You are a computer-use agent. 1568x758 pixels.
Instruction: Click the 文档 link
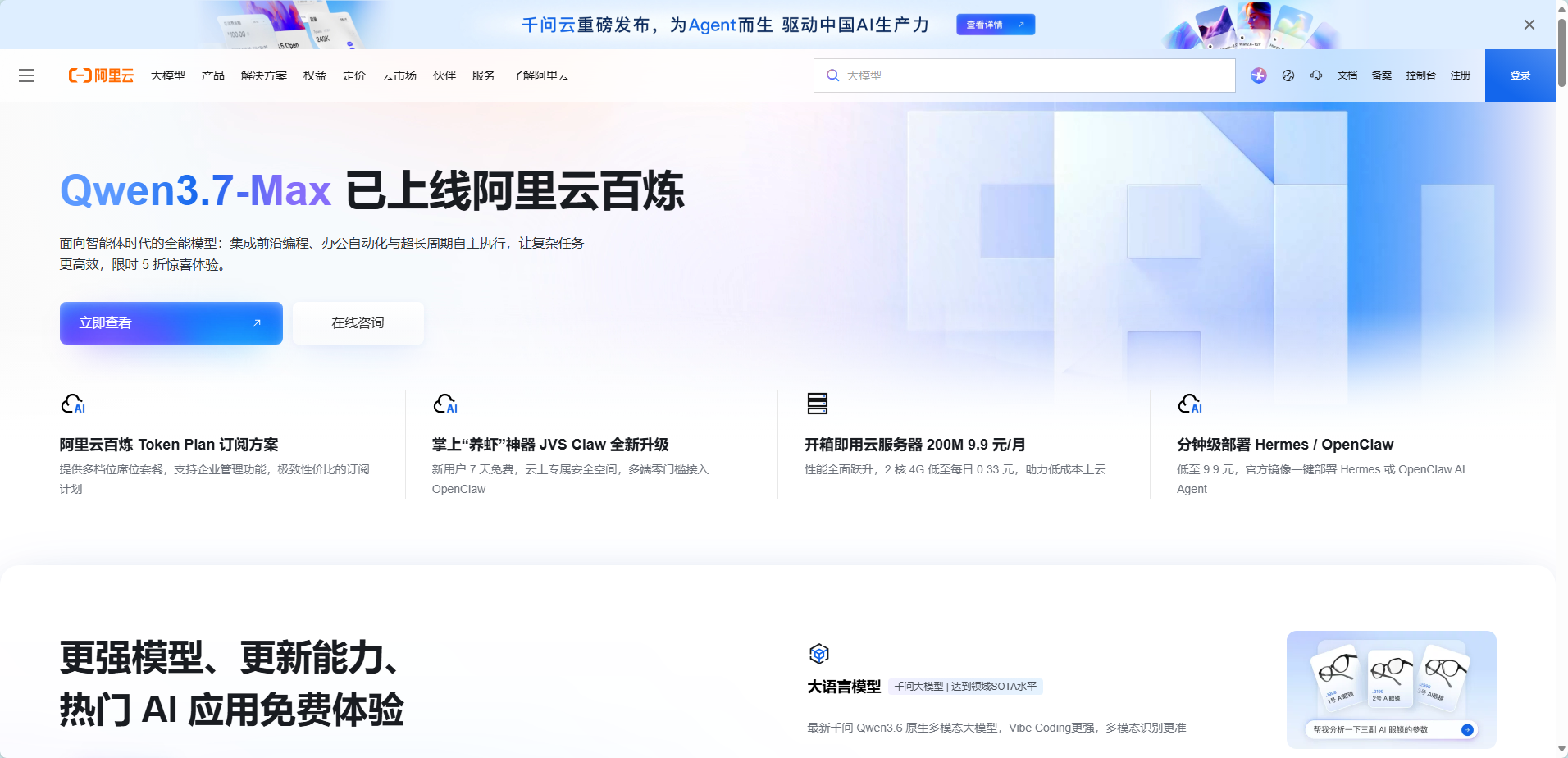click(1347, 75)
